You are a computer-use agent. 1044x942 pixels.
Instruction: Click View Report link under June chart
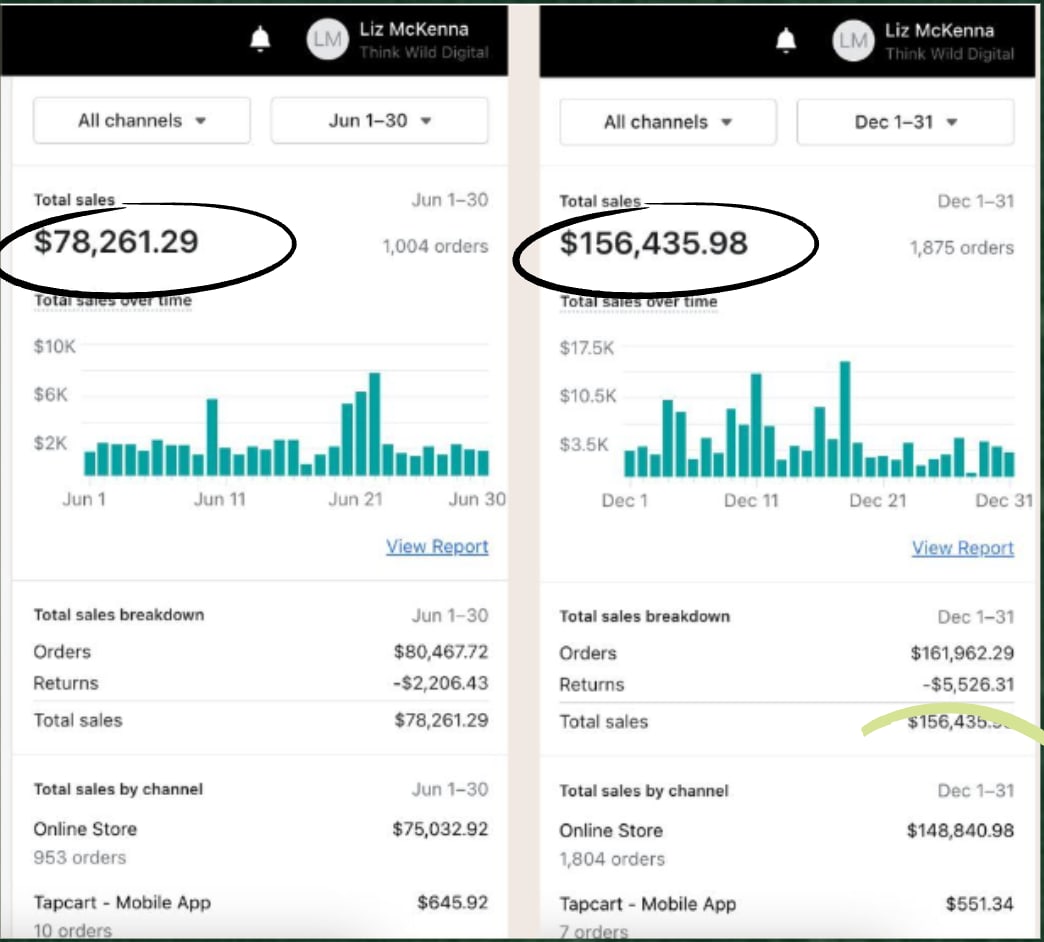pos(437,547)
